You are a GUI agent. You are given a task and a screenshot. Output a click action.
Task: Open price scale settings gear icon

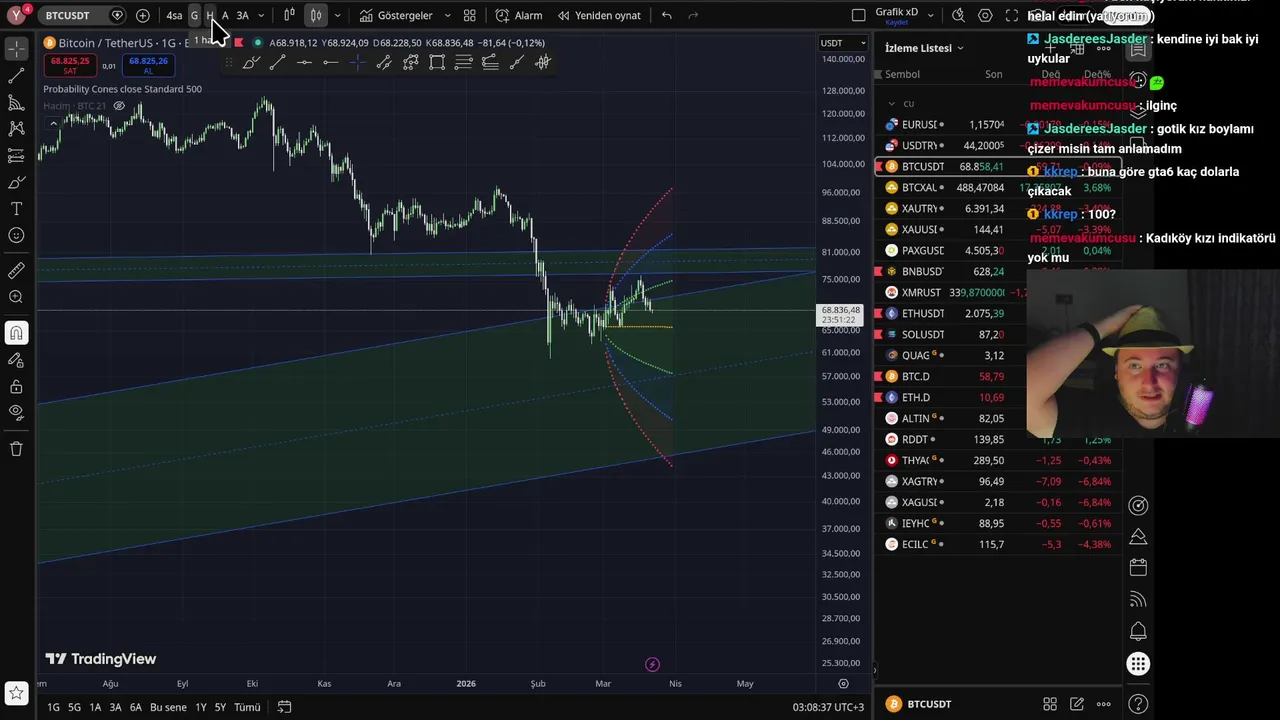(843, 684)
